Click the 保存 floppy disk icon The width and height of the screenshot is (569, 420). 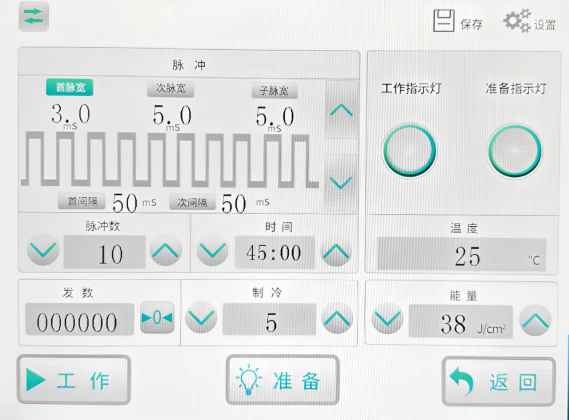pyautogui.click(x=443, y=21)
